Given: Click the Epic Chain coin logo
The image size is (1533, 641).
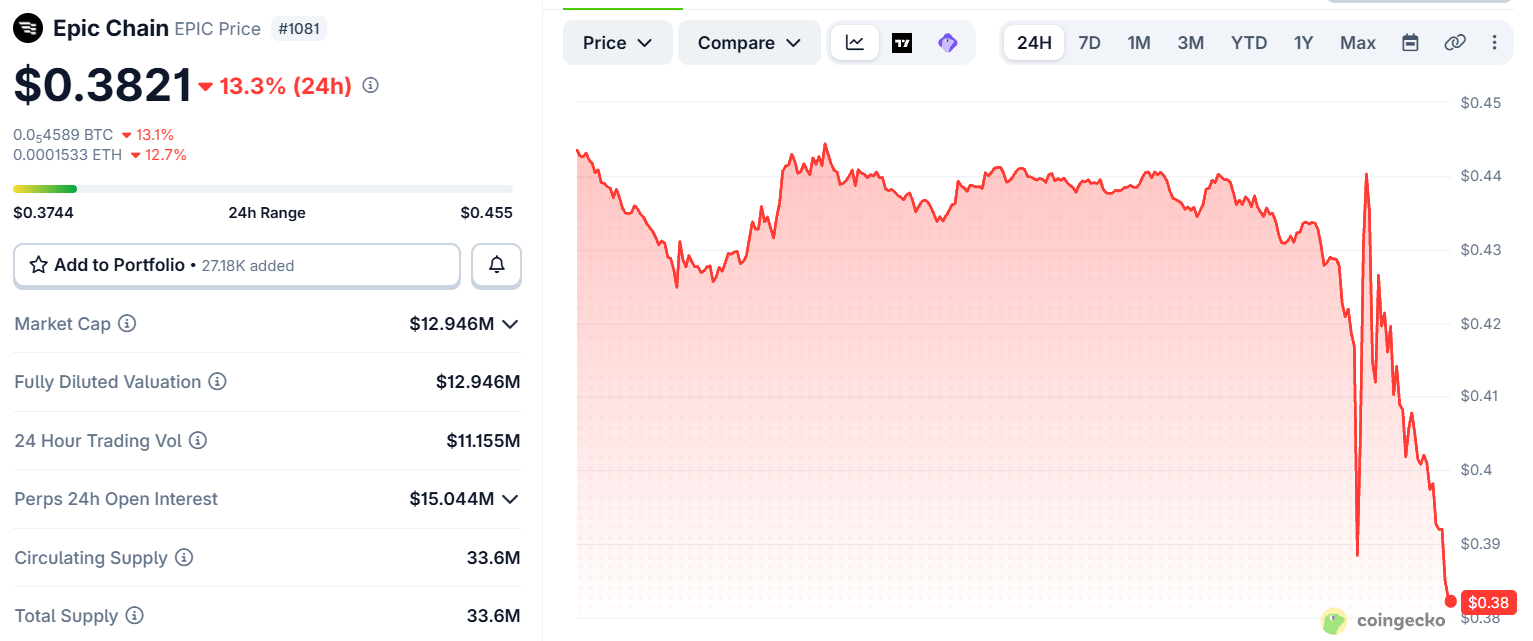Looking at the screenshot, I should [x=29, y=28].
